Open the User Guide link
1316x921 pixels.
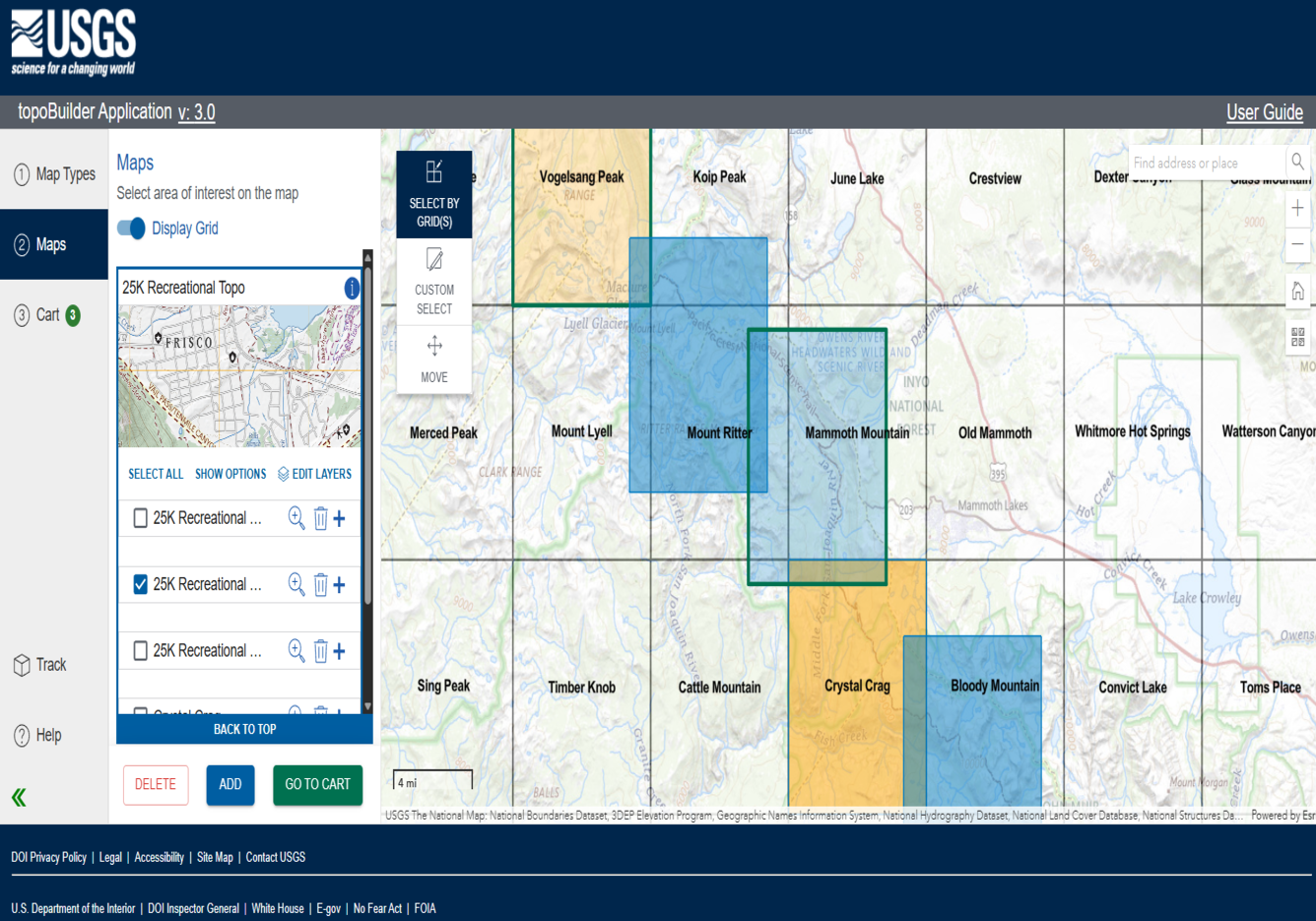click(x=1264, y=112)
